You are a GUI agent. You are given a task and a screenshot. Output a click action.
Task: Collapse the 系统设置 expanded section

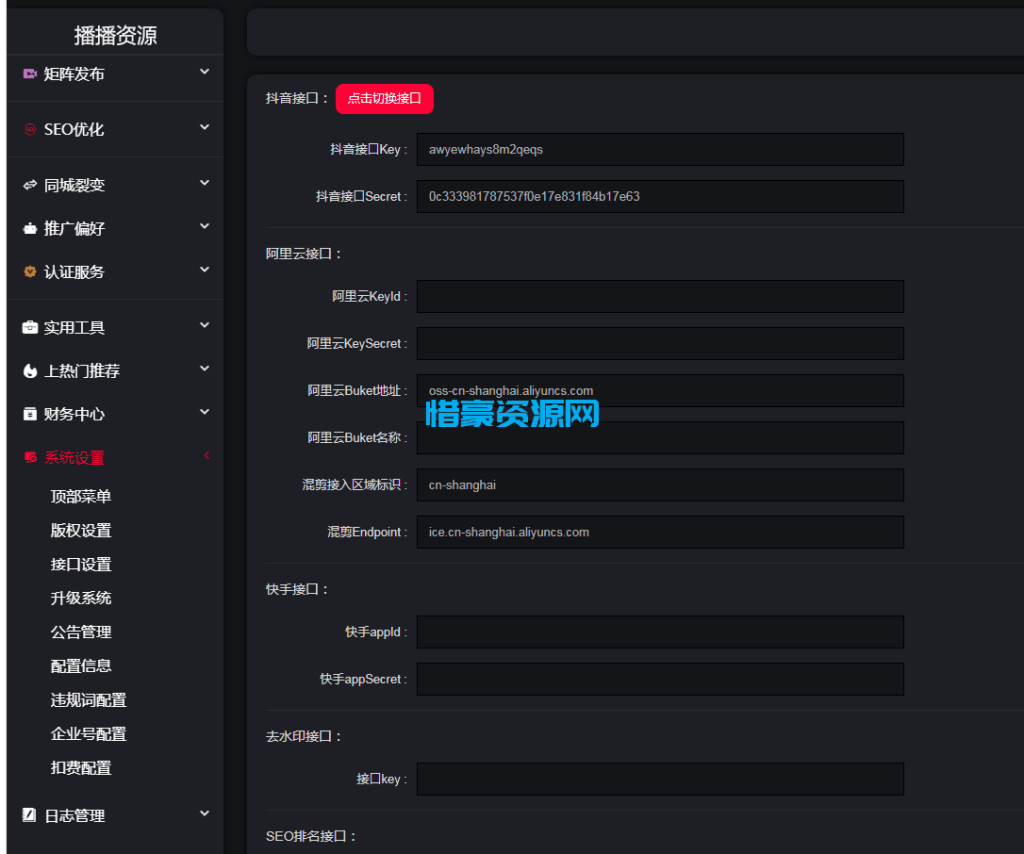click(x=207, y=456)
